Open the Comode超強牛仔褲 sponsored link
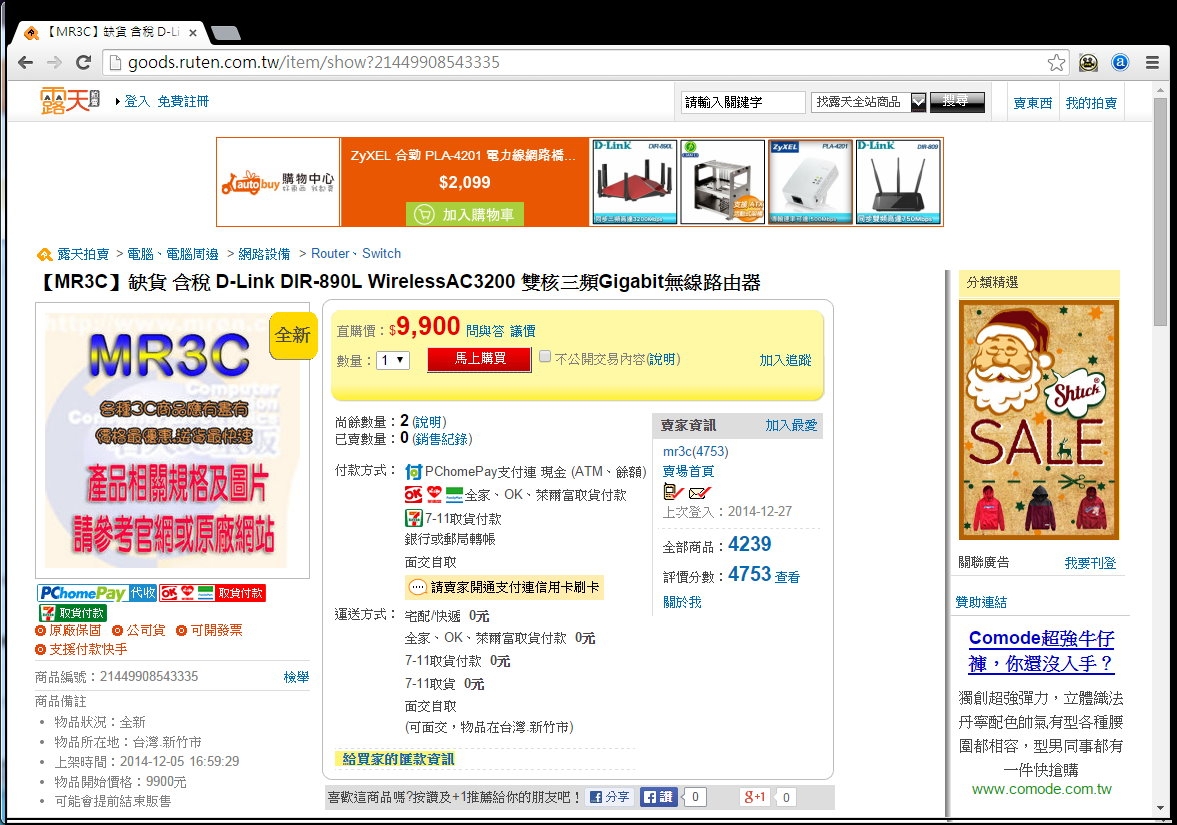 (x=1041, y=651)
